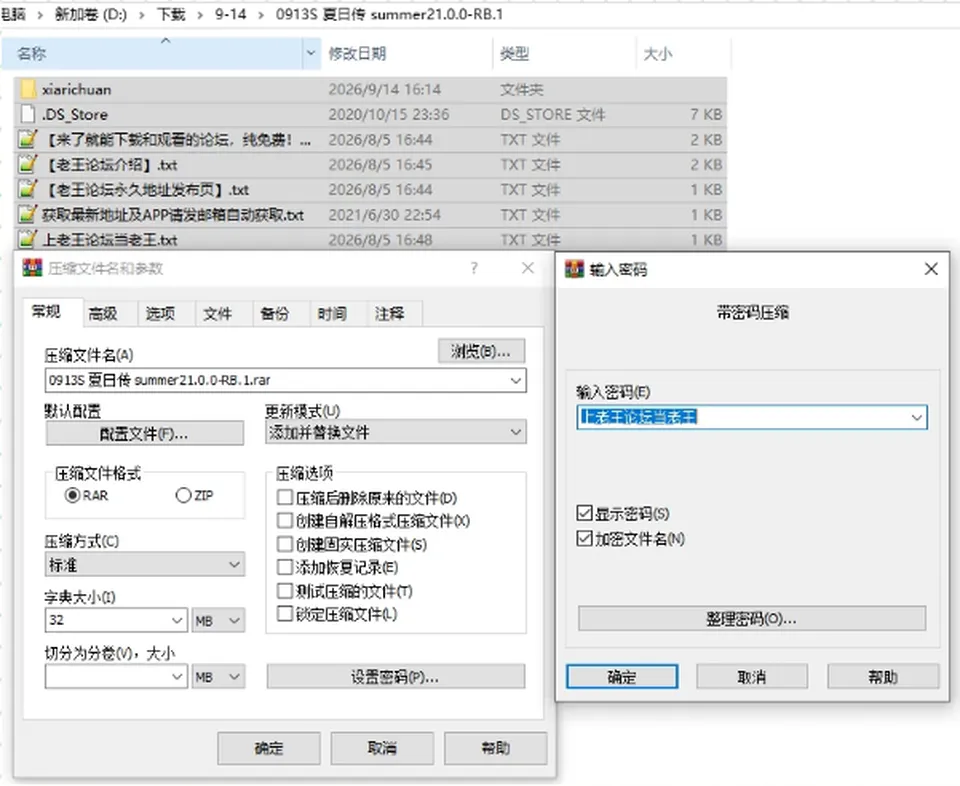Select the .DS_Store file name

tap(75, 114)
